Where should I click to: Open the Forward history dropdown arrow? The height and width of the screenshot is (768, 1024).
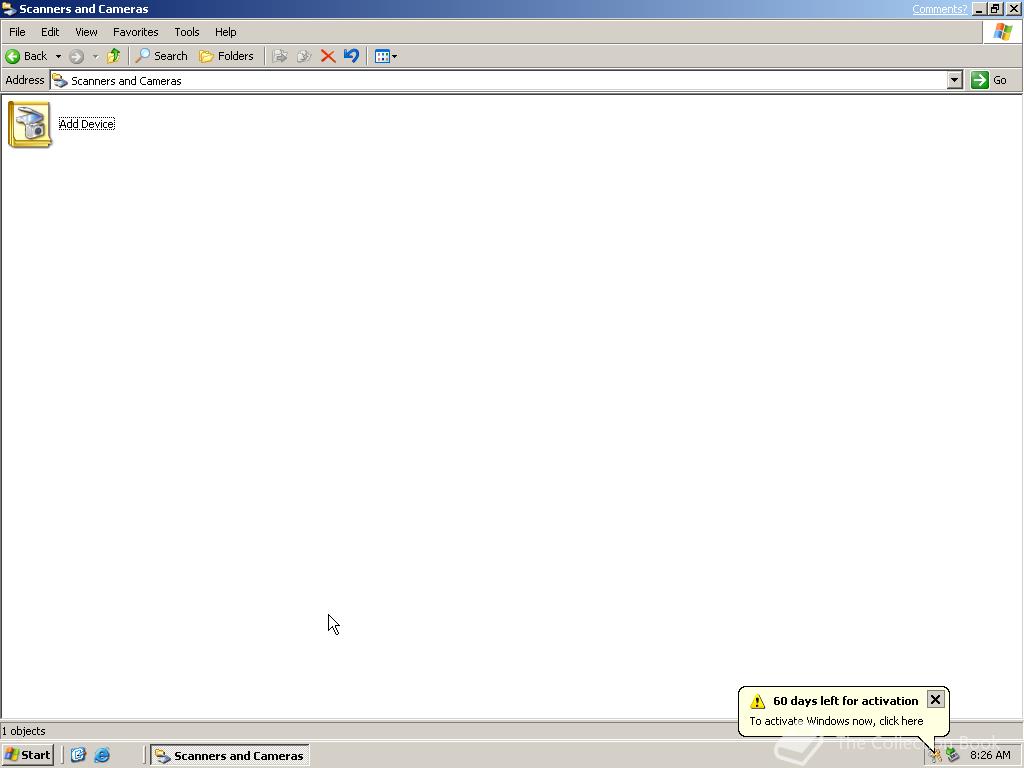[x=95, y=56]
